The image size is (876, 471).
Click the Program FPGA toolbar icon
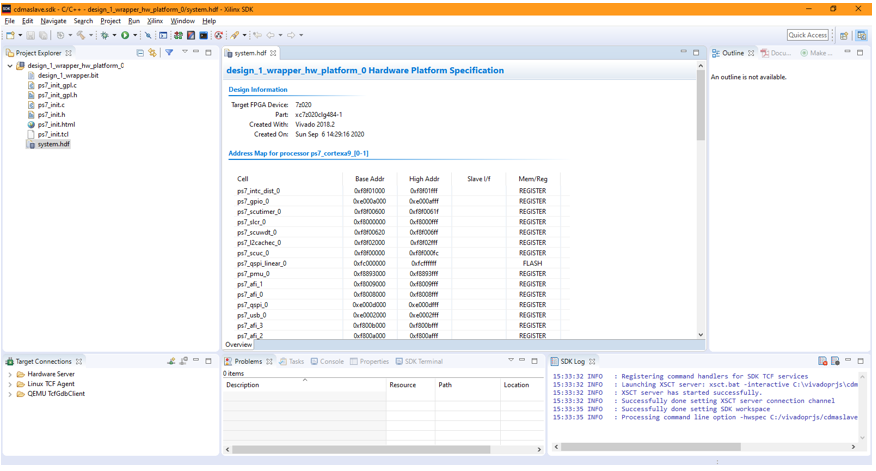[x=178, y=35]
